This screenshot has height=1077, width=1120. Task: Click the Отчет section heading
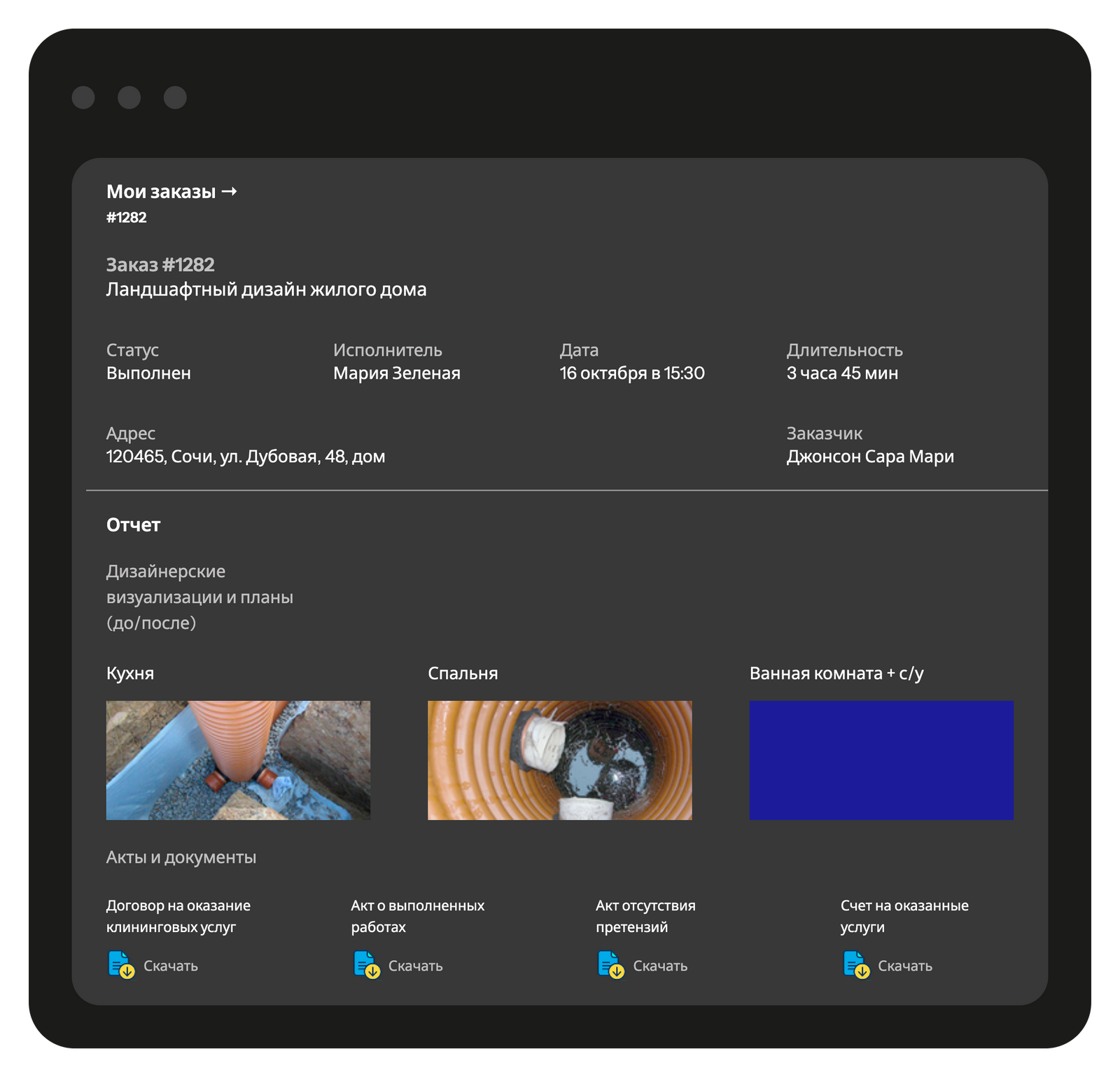tap(134, 524)
